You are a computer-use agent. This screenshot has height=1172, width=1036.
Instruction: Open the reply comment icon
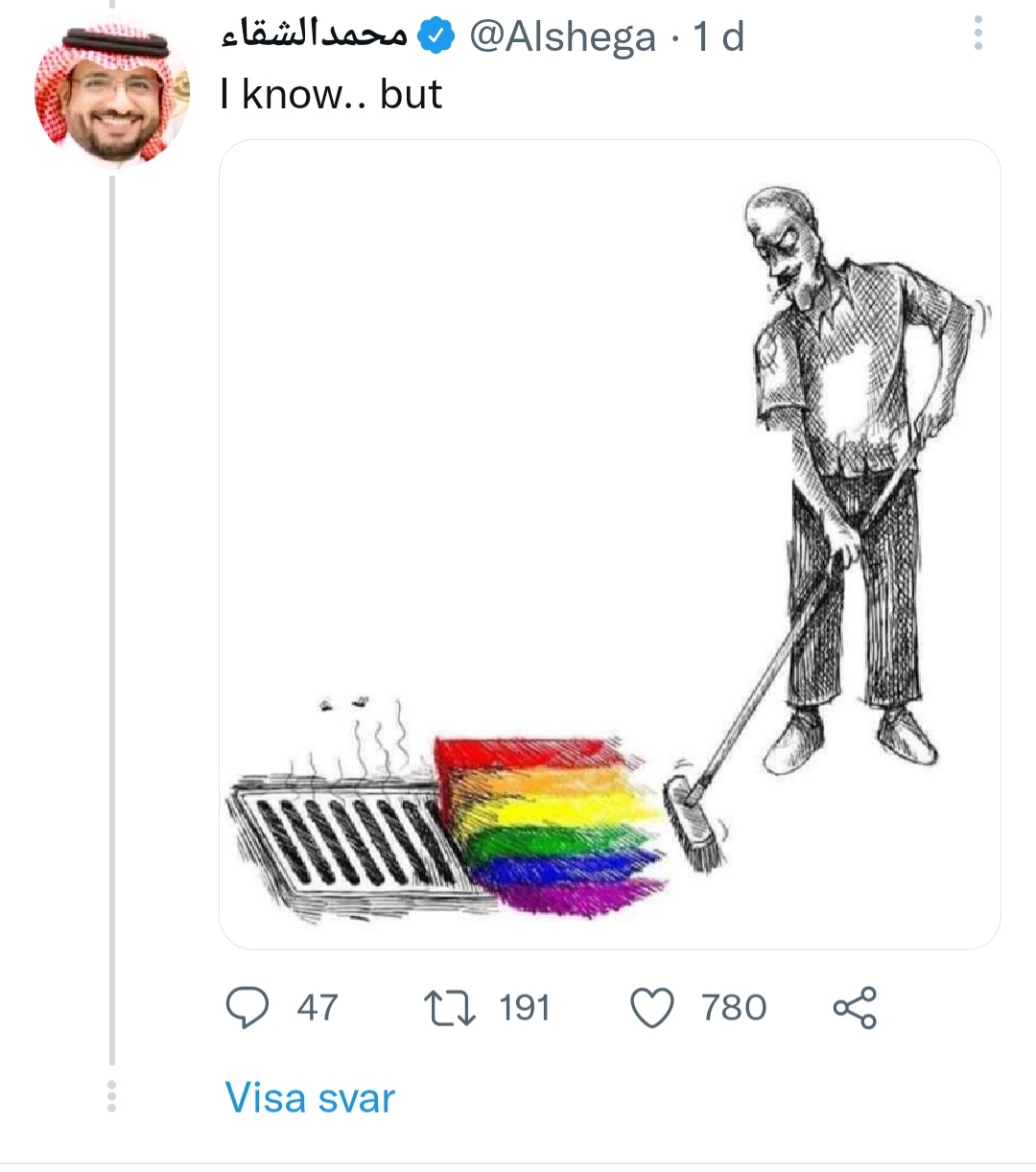(247, 1008)
